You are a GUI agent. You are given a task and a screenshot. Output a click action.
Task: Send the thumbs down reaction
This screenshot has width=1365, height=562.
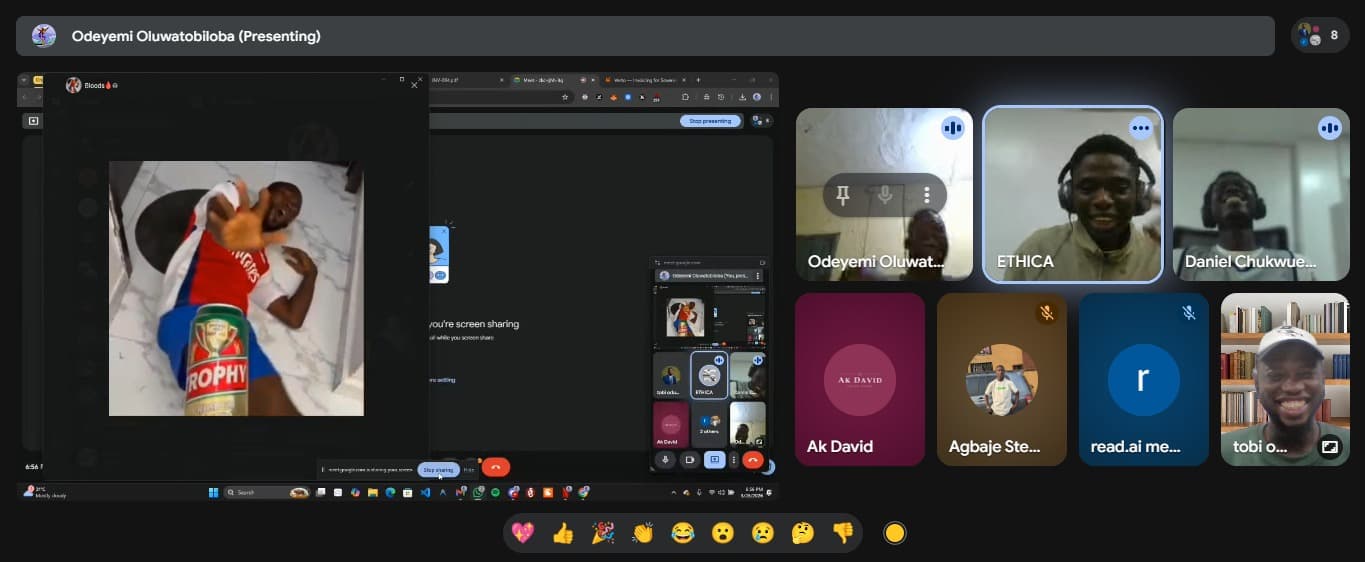(843, 533)
